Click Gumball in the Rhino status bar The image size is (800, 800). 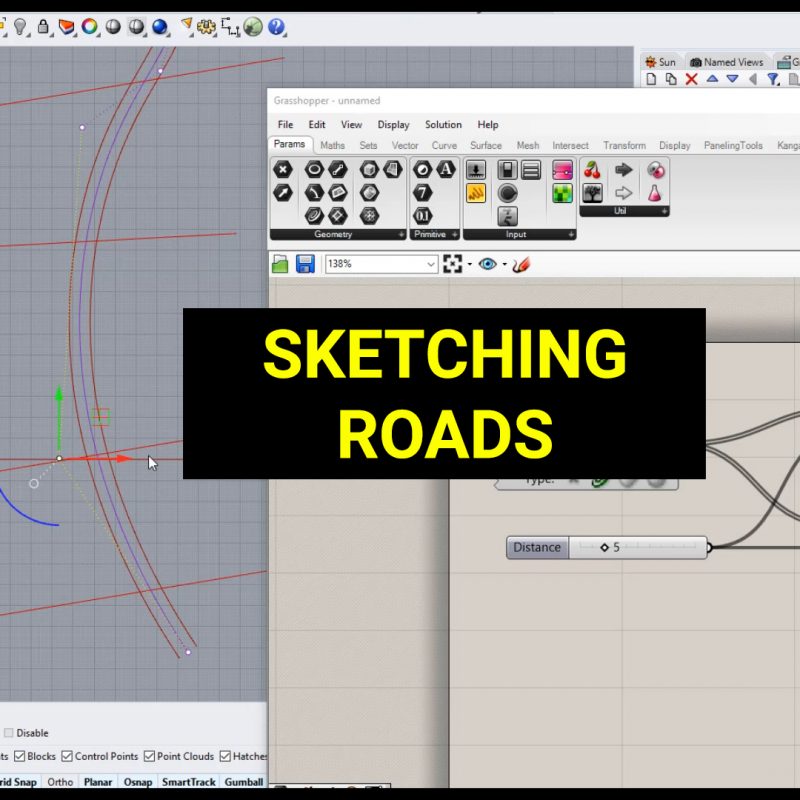(x=243, y=782)
